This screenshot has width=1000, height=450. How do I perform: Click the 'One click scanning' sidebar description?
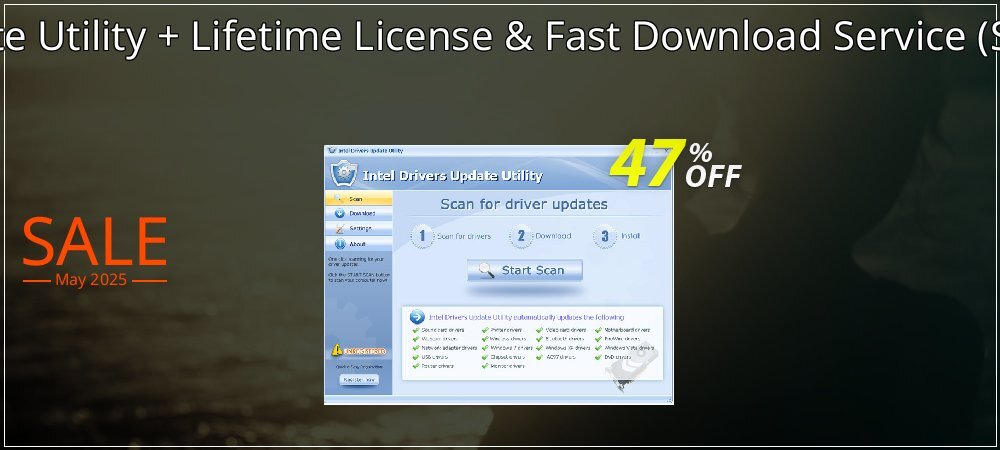356,262
